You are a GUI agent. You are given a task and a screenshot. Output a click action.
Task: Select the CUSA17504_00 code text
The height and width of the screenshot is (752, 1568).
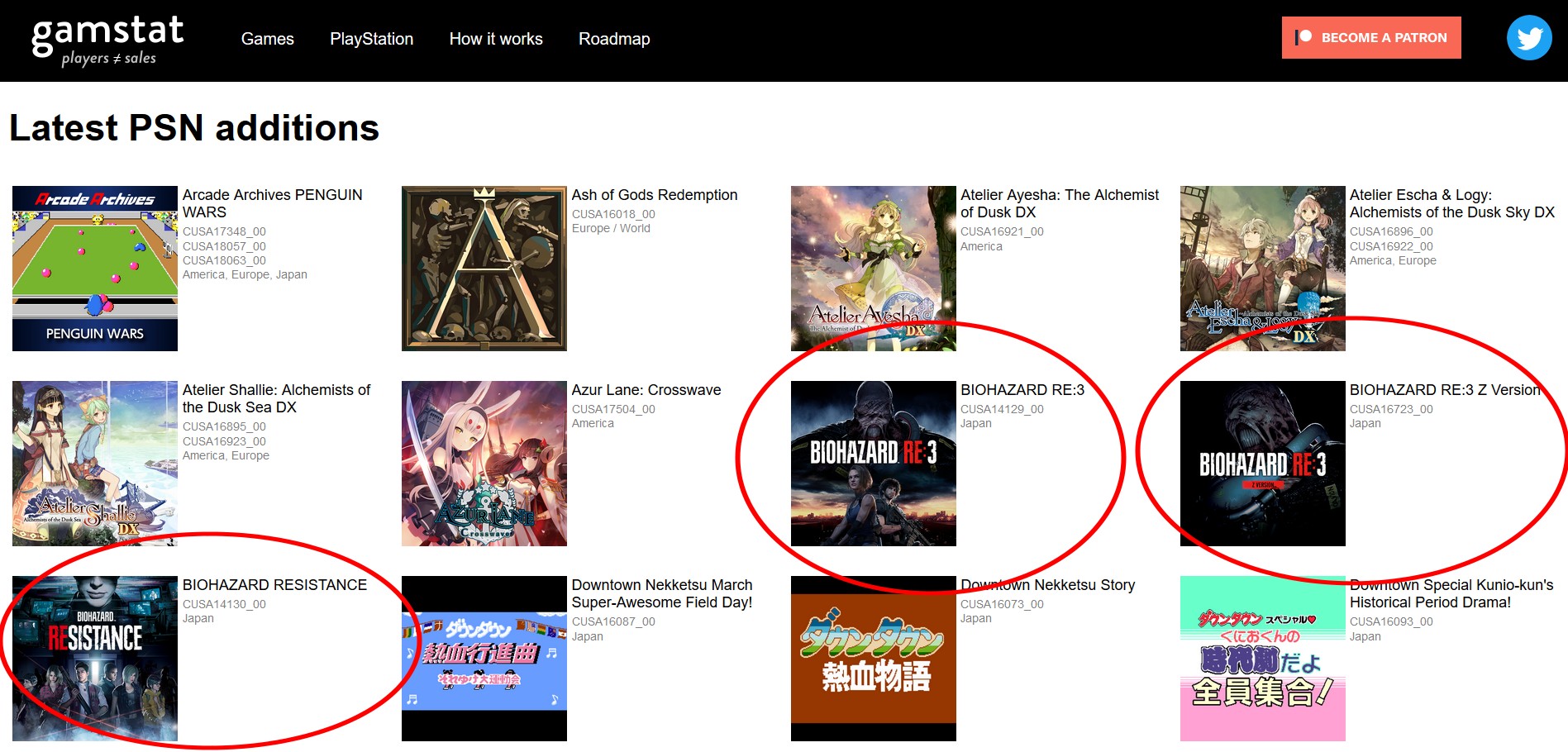tap(613, 409)
